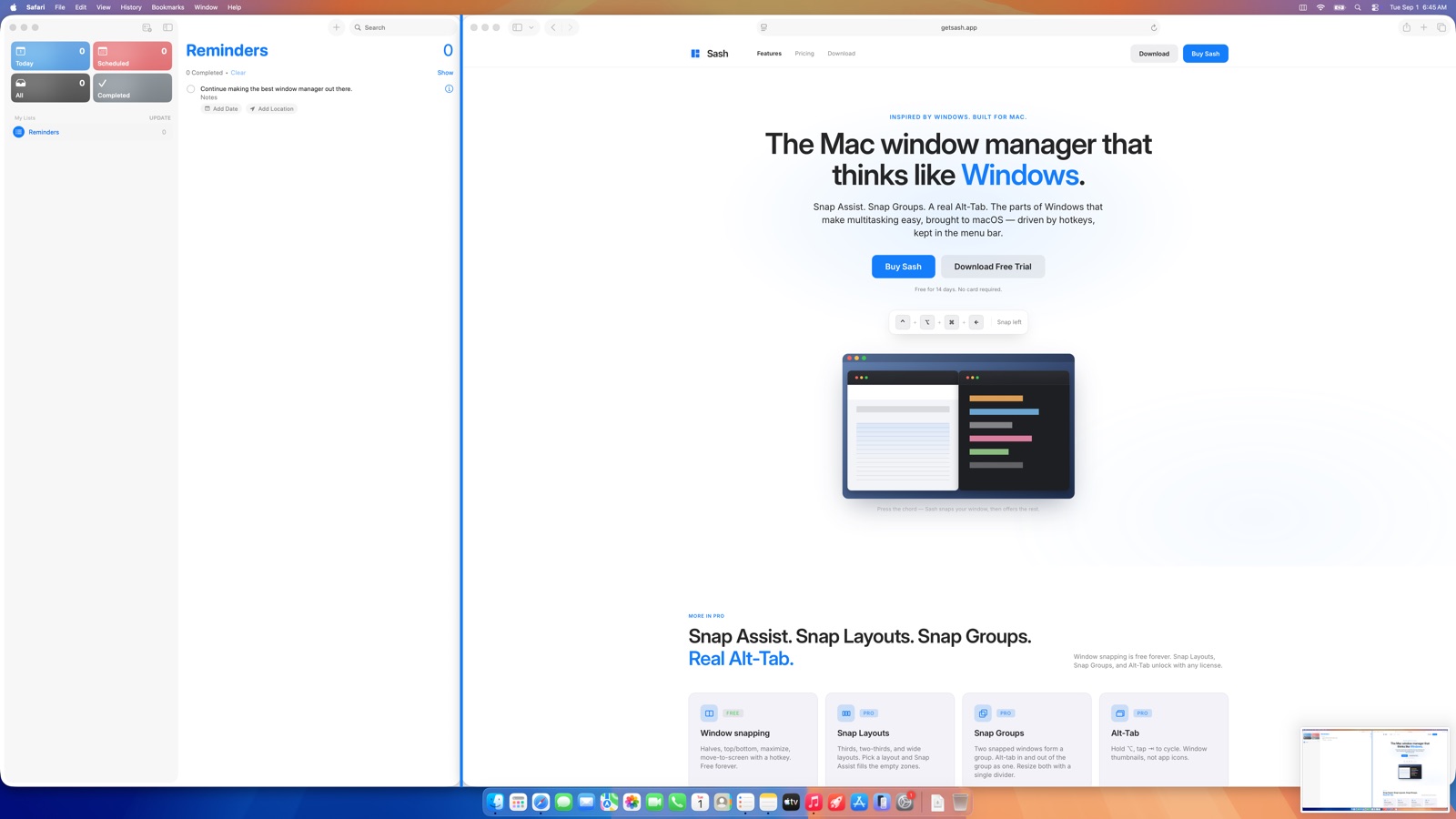The image size is (1456, 819).
Task: Open Wi-Fi status in menu bar
Action: coord(1320,7)
